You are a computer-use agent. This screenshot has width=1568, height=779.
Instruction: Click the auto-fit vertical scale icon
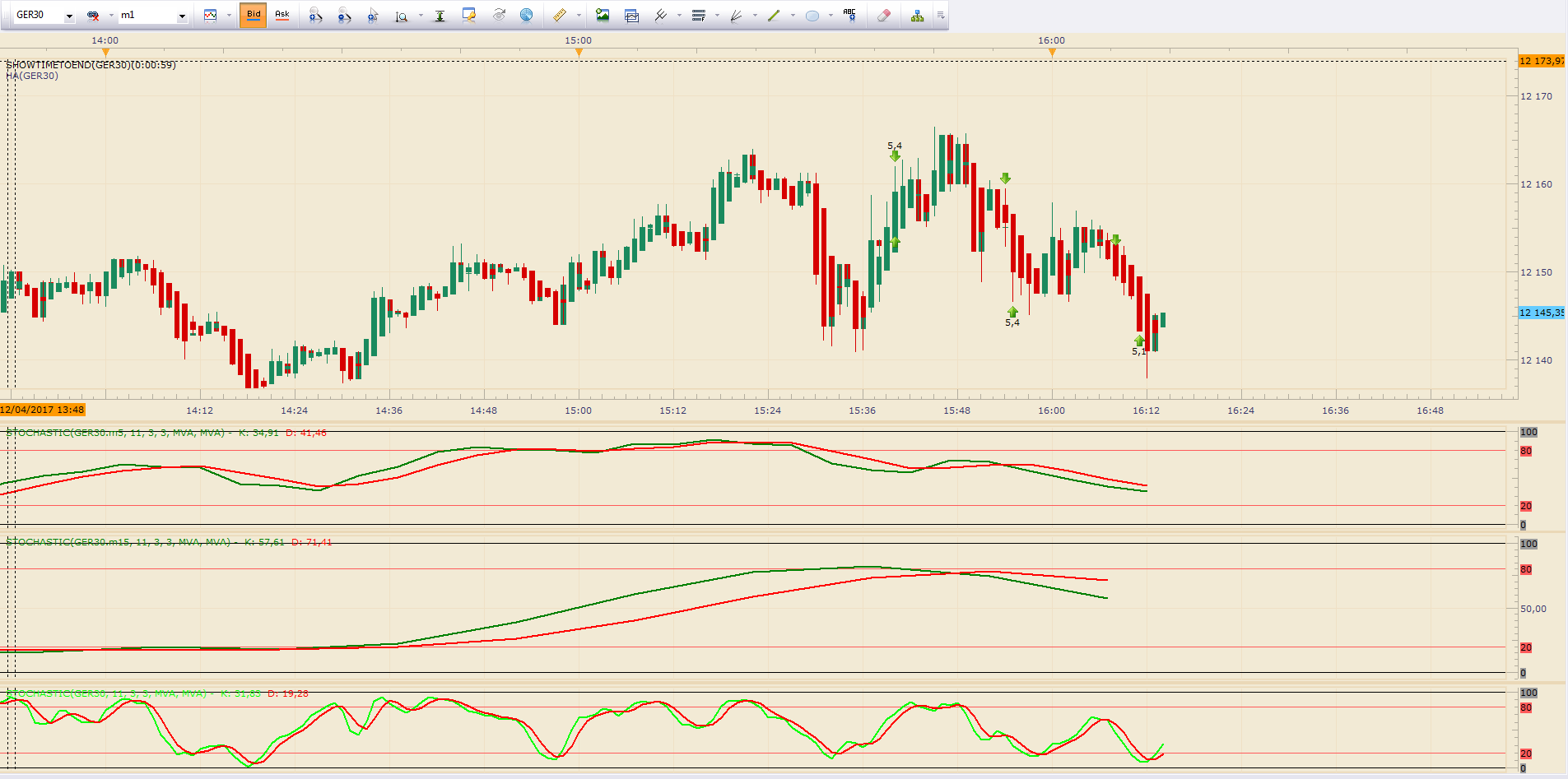(440, 16)
